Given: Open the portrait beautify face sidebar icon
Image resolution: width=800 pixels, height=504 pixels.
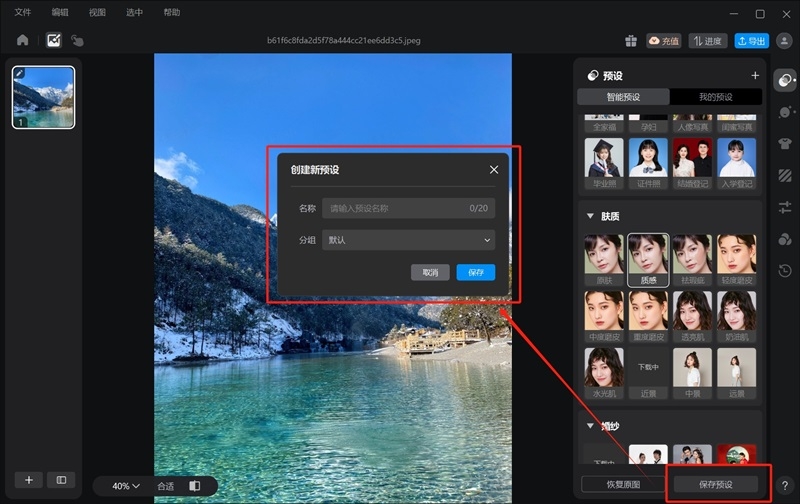Looking at the screenshot, I should [x=785, y=112].
